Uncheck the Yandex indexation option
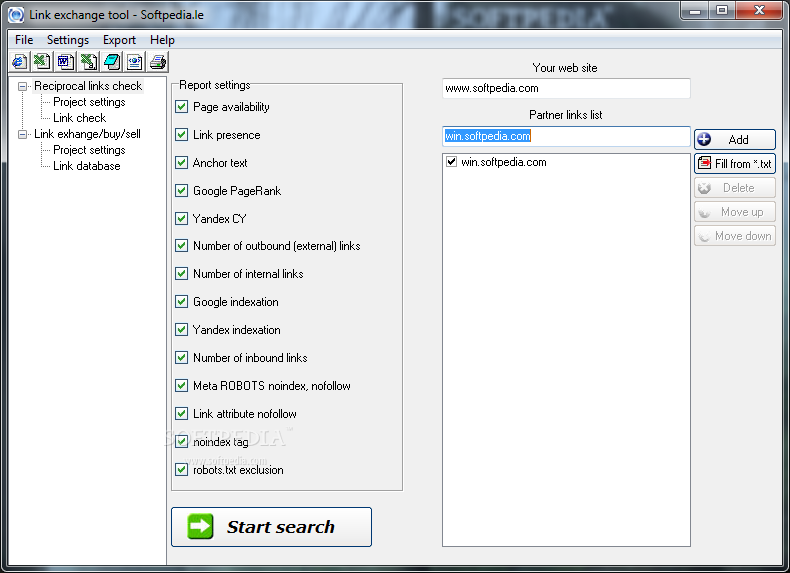This screenshot has width=790, height=573. pyautogui.click(x=181, y=330)
